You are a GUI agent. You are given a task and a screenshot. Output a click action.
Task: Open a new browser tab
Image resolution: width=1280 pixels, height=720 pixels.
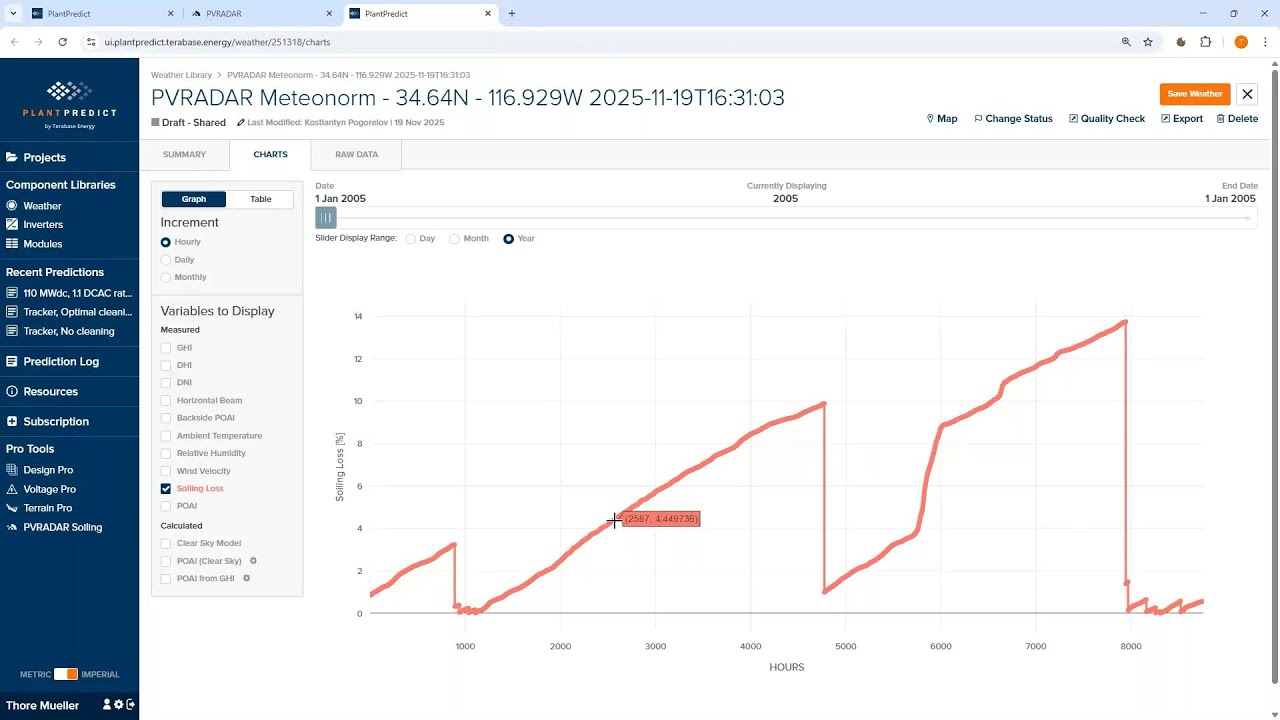(x=512, y=14)
